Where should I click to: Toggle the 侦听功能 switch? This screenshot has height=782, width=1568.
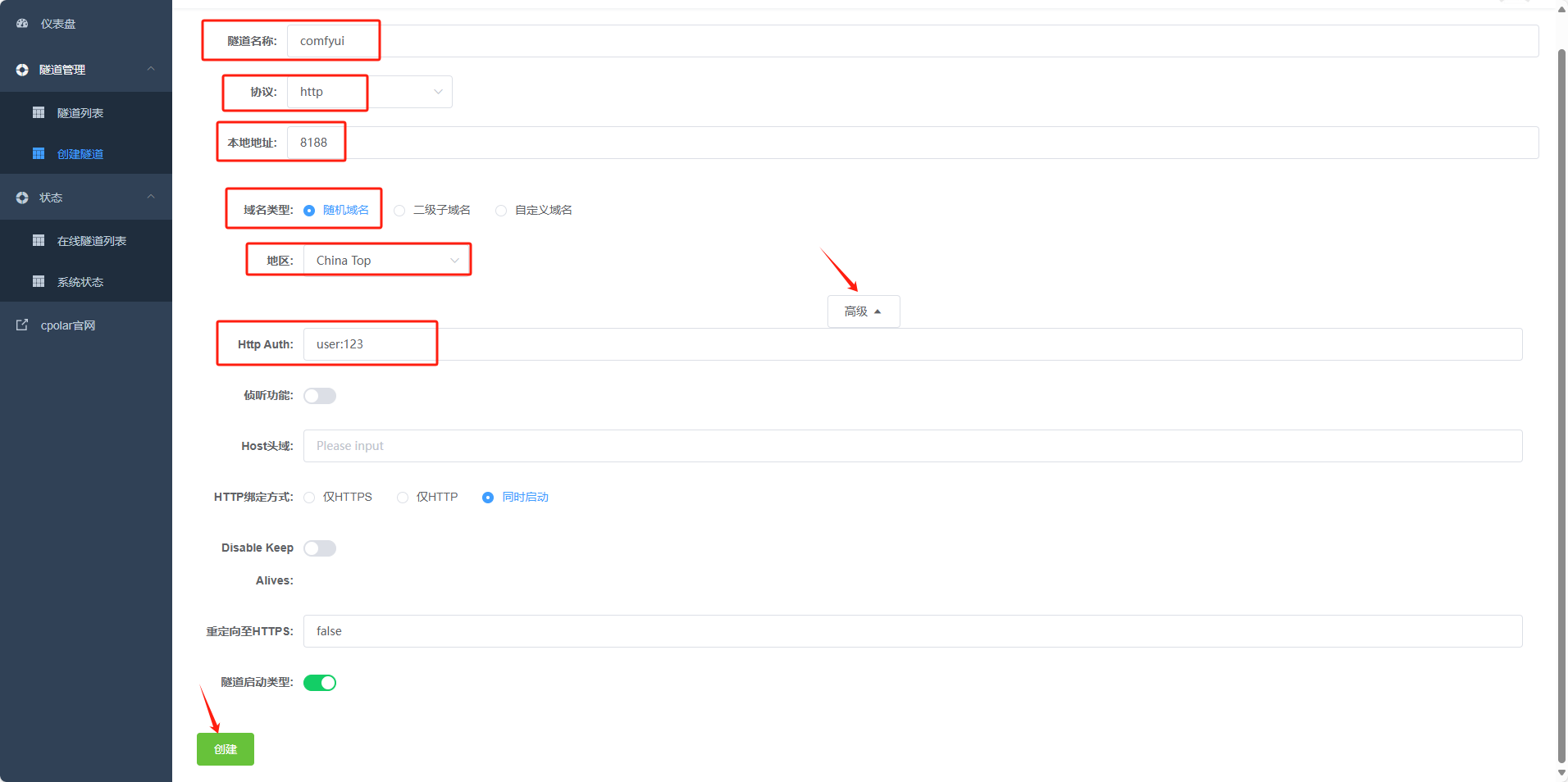(320, 396)
